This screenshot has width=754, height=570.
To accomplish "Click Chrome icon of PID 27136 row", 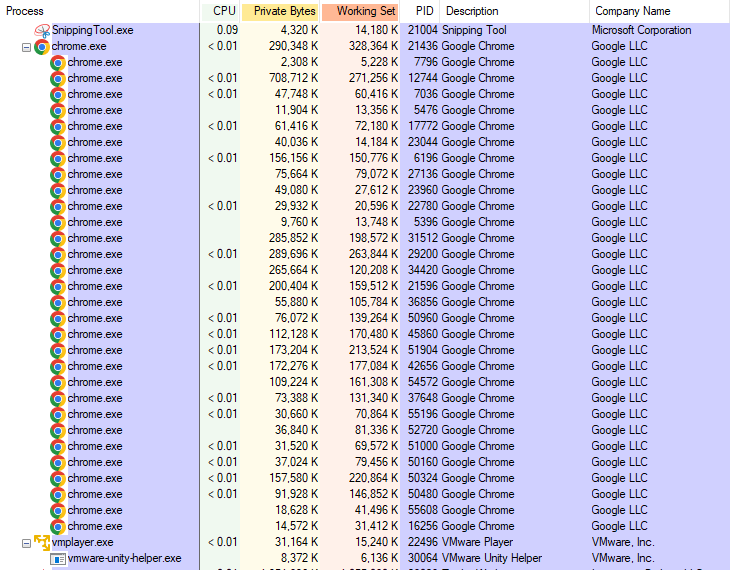I will point(58,175).
